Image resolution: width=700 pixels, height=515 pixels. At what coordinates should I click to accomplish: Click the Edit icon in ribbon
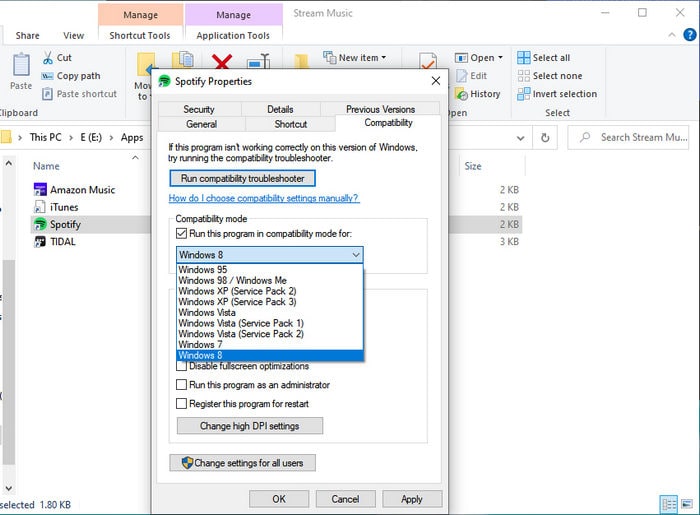[x=461, y=76]
